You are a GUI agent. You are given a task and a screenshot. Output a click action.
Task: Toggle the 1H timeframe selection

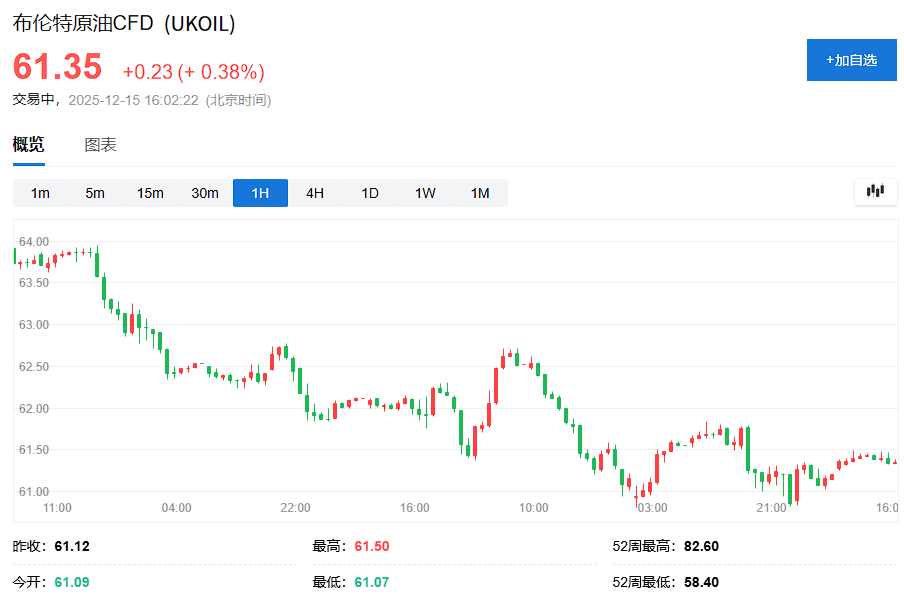259,193
